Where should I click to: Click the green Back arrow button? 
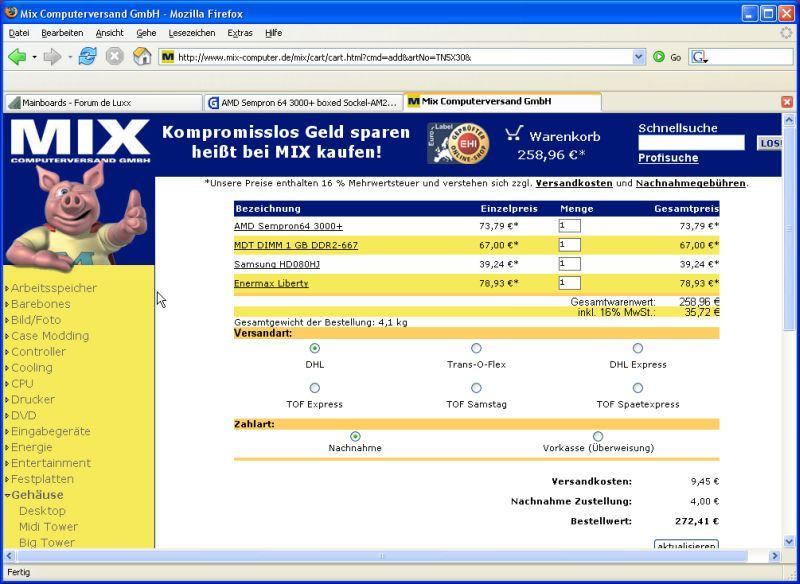coord(17,57)
